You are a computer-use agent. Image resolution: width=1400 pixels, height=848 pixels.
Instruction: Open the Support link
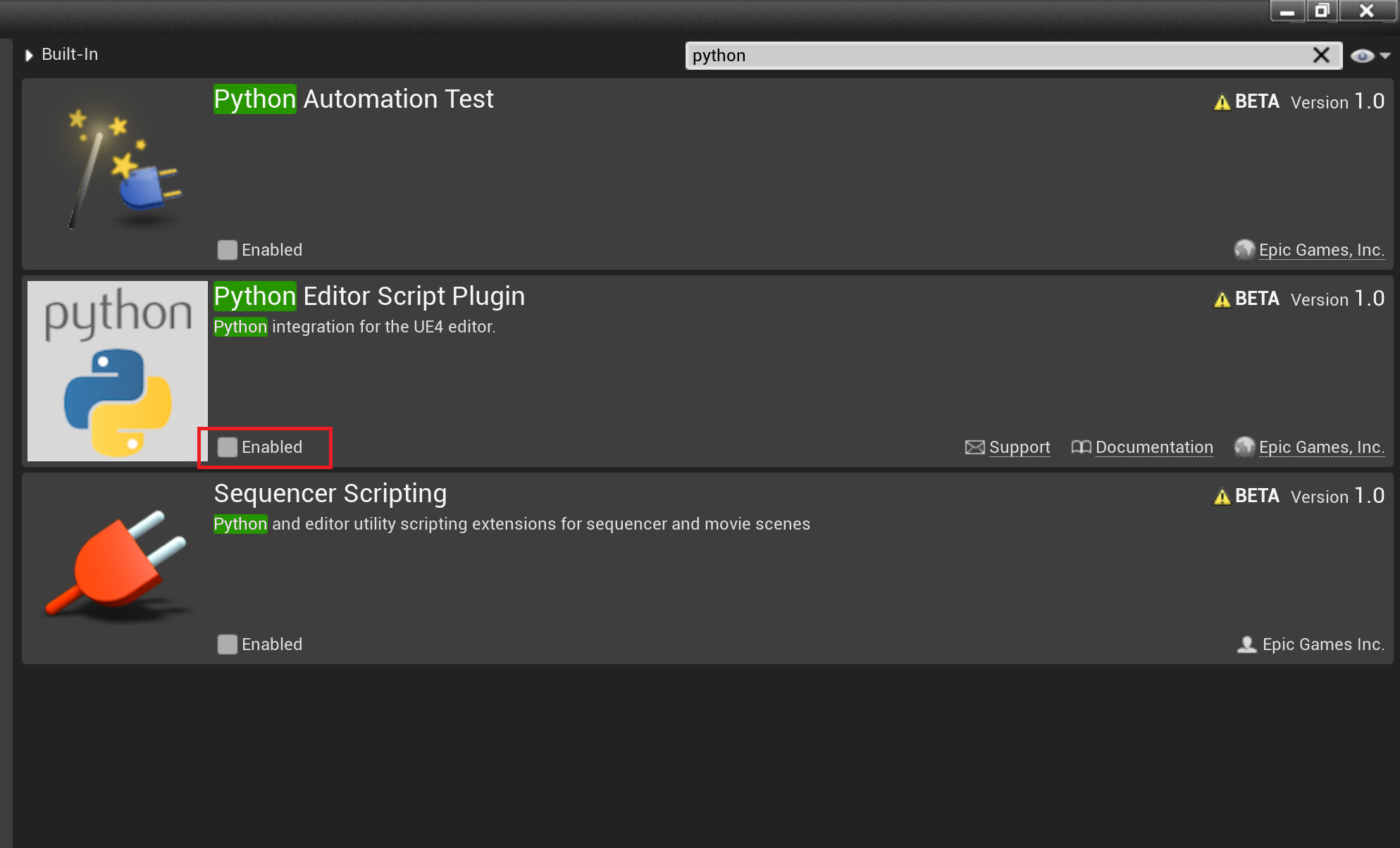pyautogui.click(x=1020, y=447)
